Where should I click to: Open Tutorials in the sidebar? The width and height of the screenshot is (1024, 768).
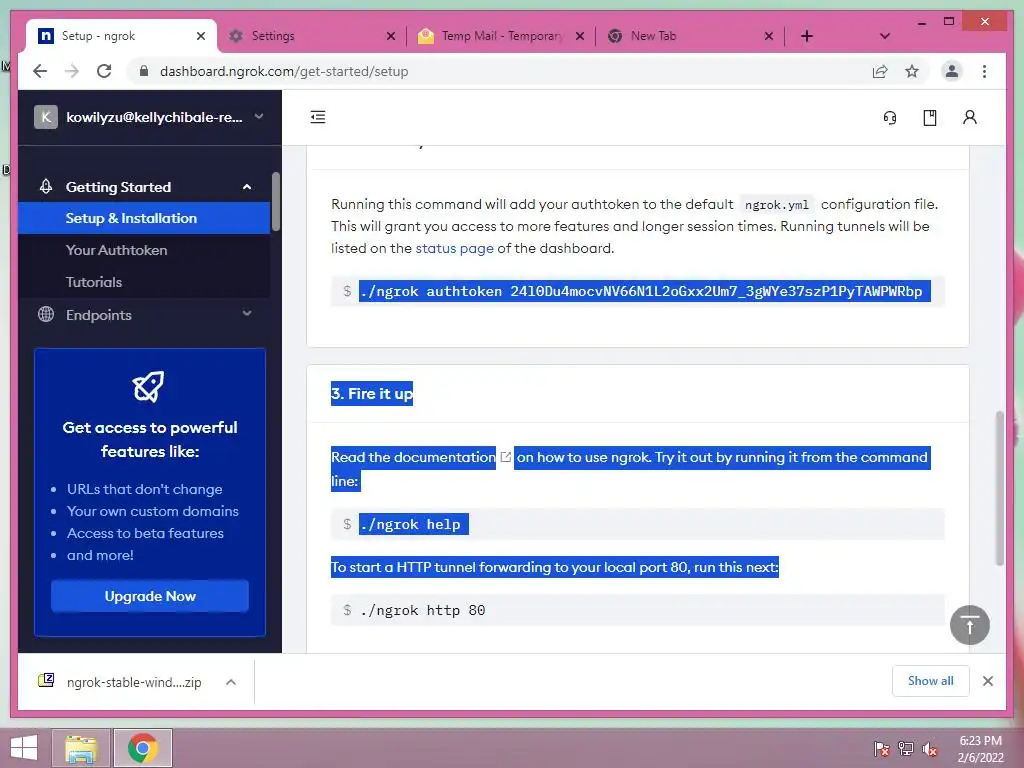click(x=94, y=282)
